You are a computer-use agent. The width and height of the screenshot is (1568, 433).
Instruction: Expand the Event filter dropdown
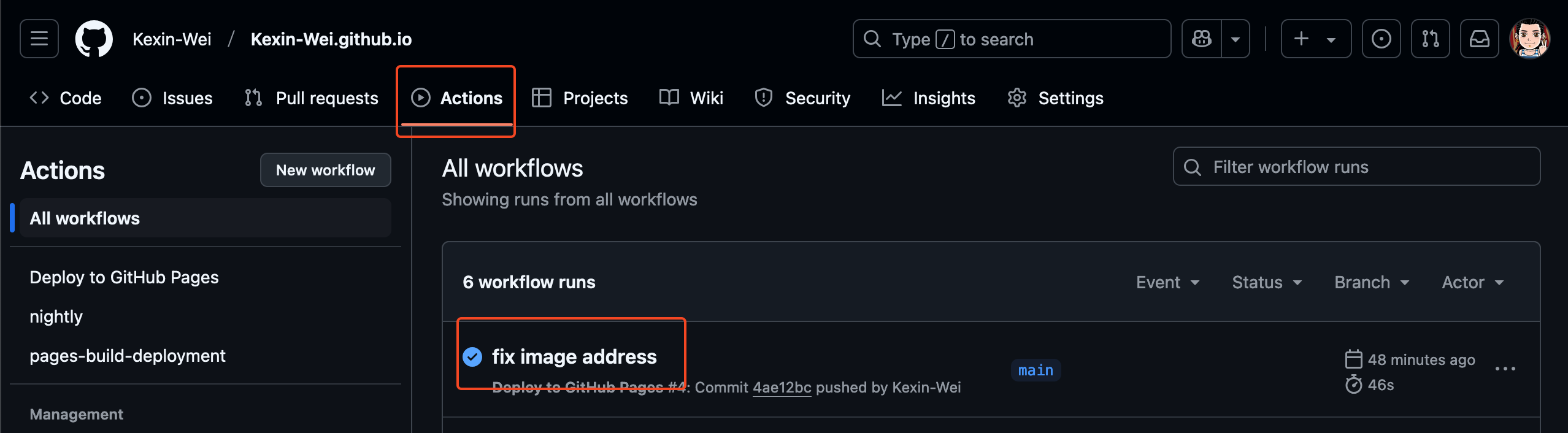(x=1167, y=282)
